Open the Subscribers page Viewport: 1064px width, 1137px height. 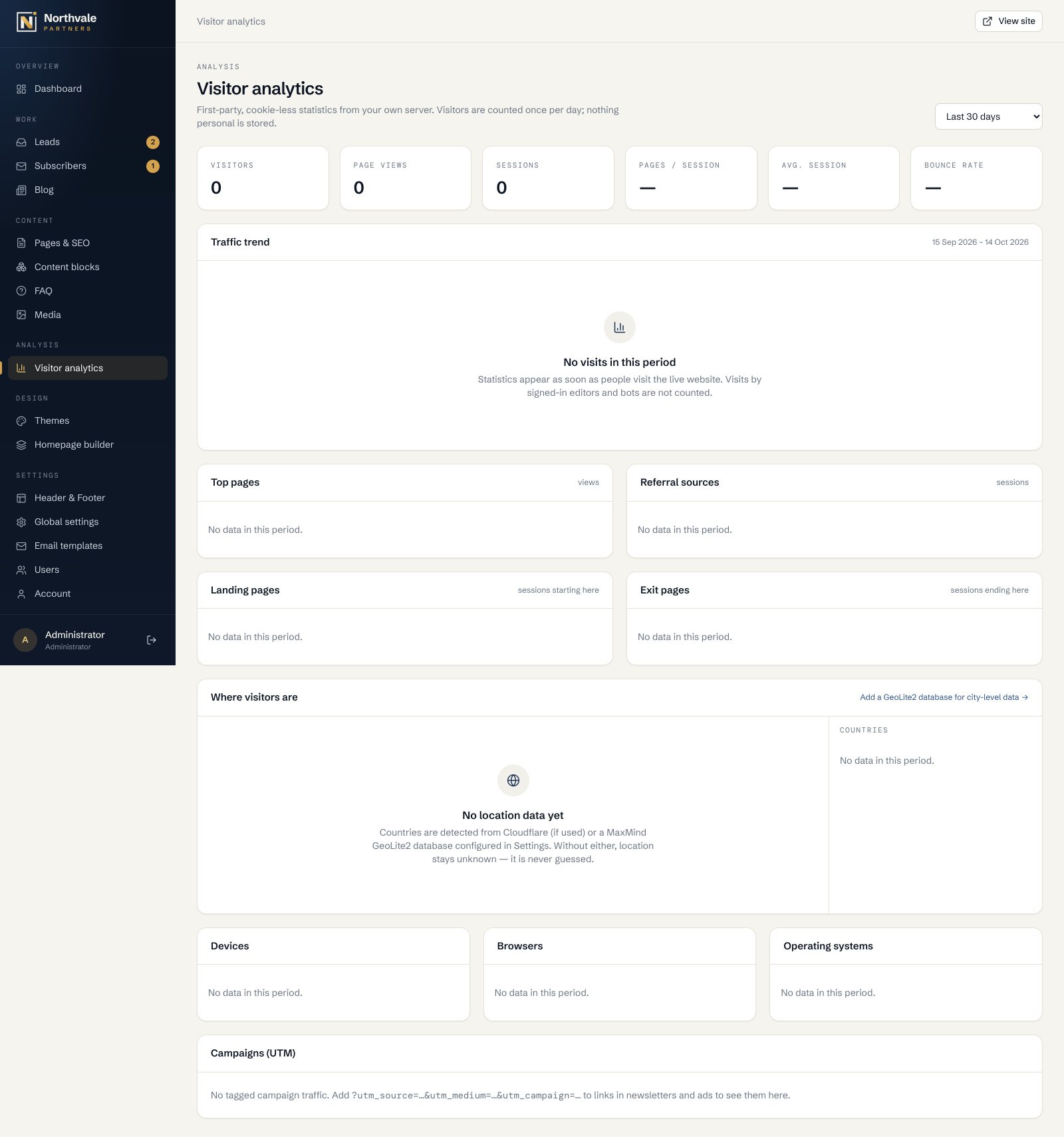click(88, 166)
